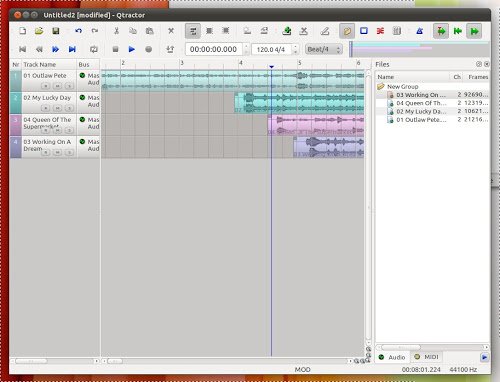500x382 pixels.
Task: Save the current session
Action: pos(56,31)
